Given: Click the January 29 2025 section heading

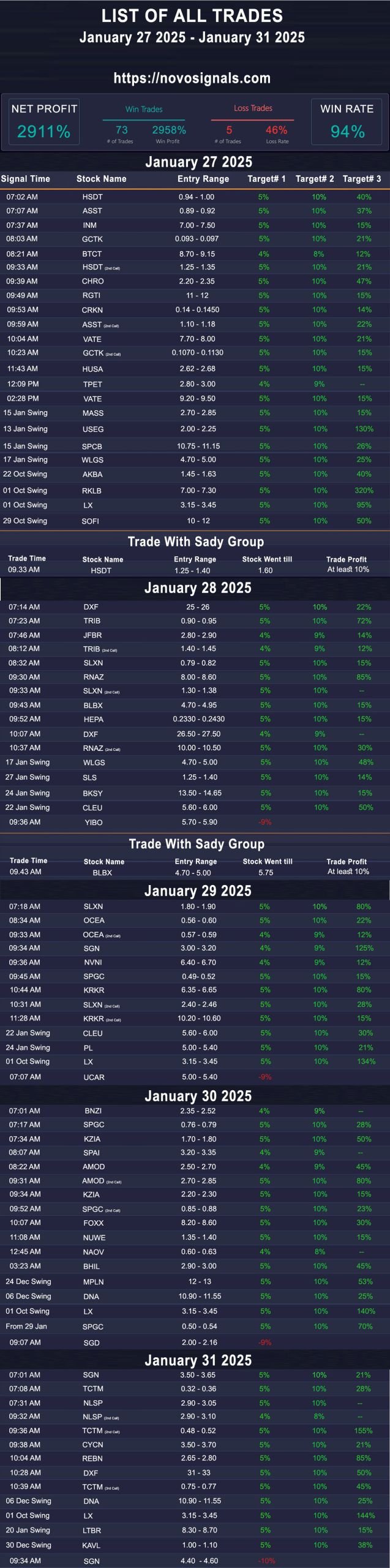Looking at the screenshot, I should click(x=198, y=891).
